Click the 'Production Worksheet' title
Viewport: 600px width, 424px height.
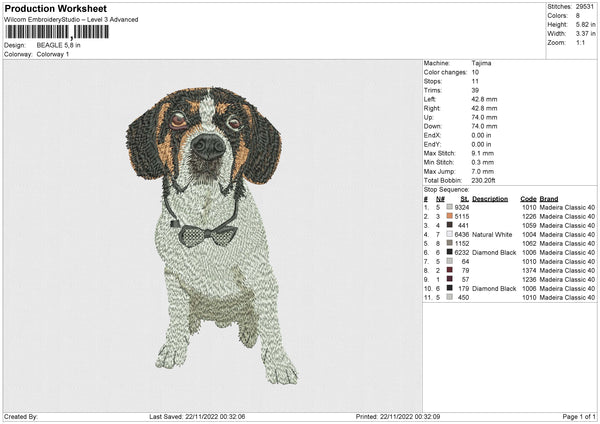(55, 8)
